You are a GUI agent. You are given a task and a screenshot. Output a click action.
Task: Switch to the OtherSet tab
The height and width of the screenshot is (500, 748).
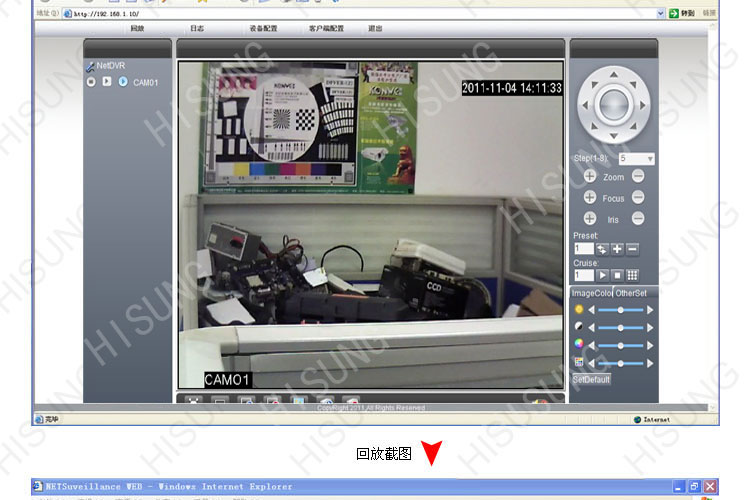point(631,293)
